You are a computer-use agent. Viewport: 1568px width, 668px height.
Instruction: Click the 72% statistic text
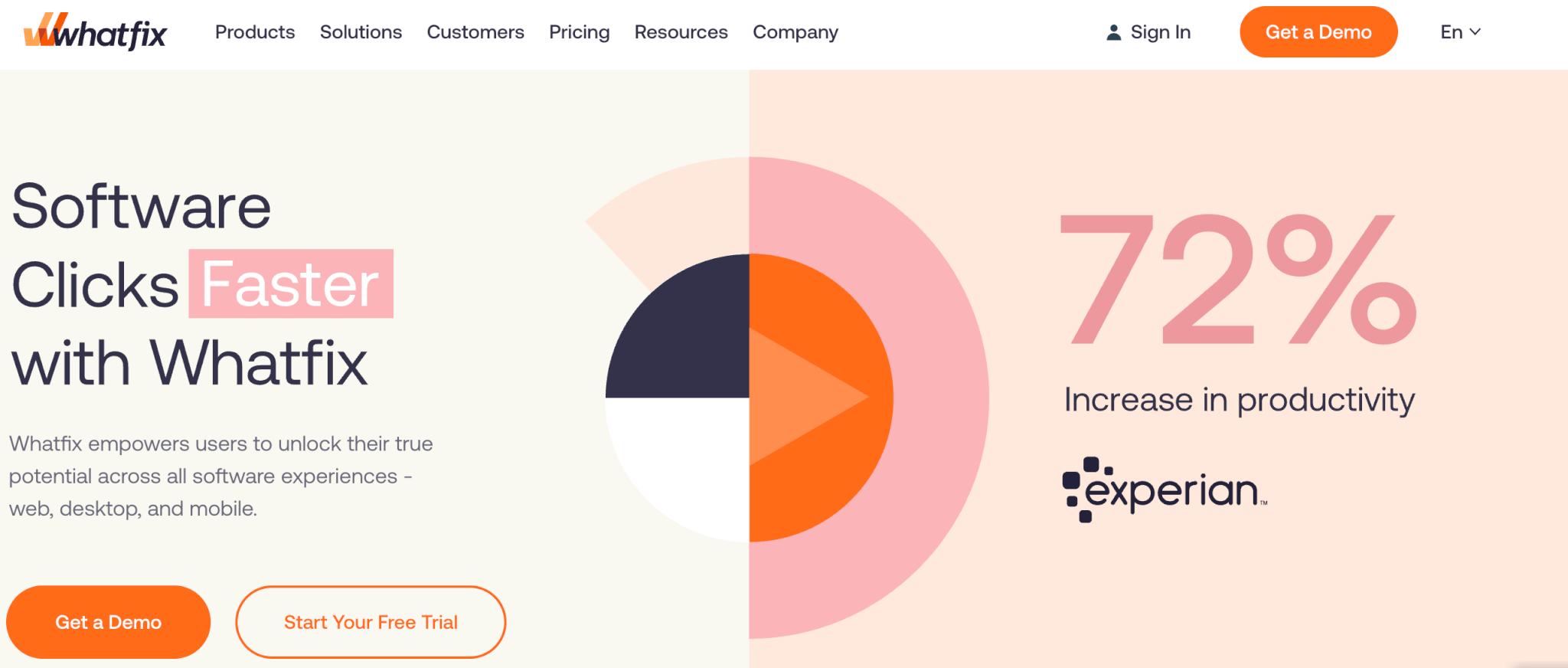(1238, 280)
